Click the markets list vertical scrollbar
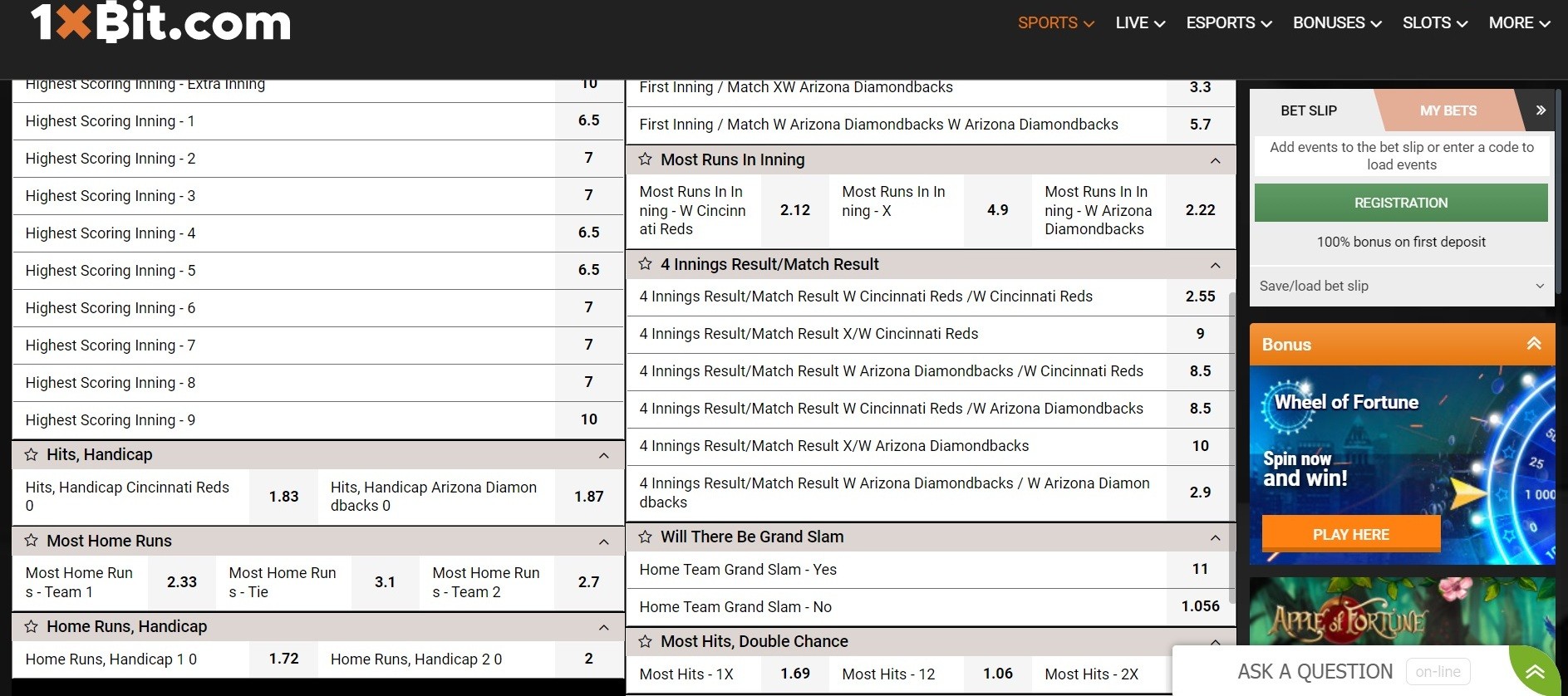 pyautogui.click(x=1231, y=448)
